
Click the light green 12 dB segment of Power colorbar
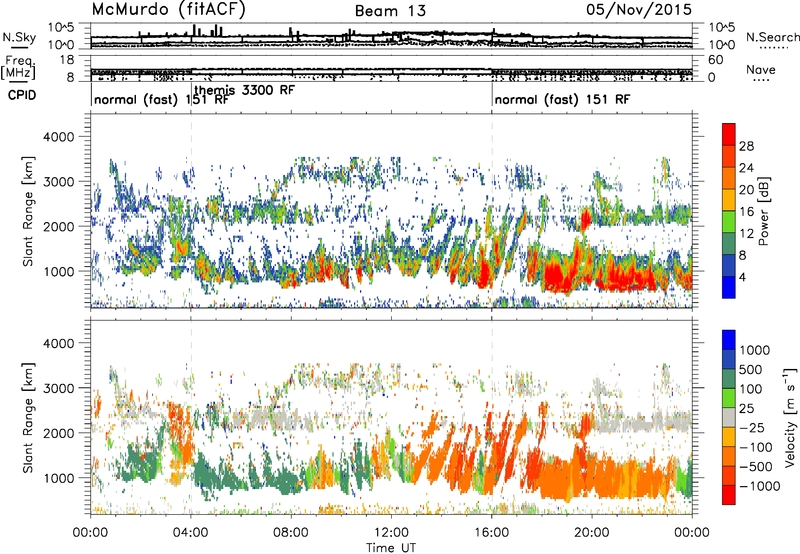729,221
